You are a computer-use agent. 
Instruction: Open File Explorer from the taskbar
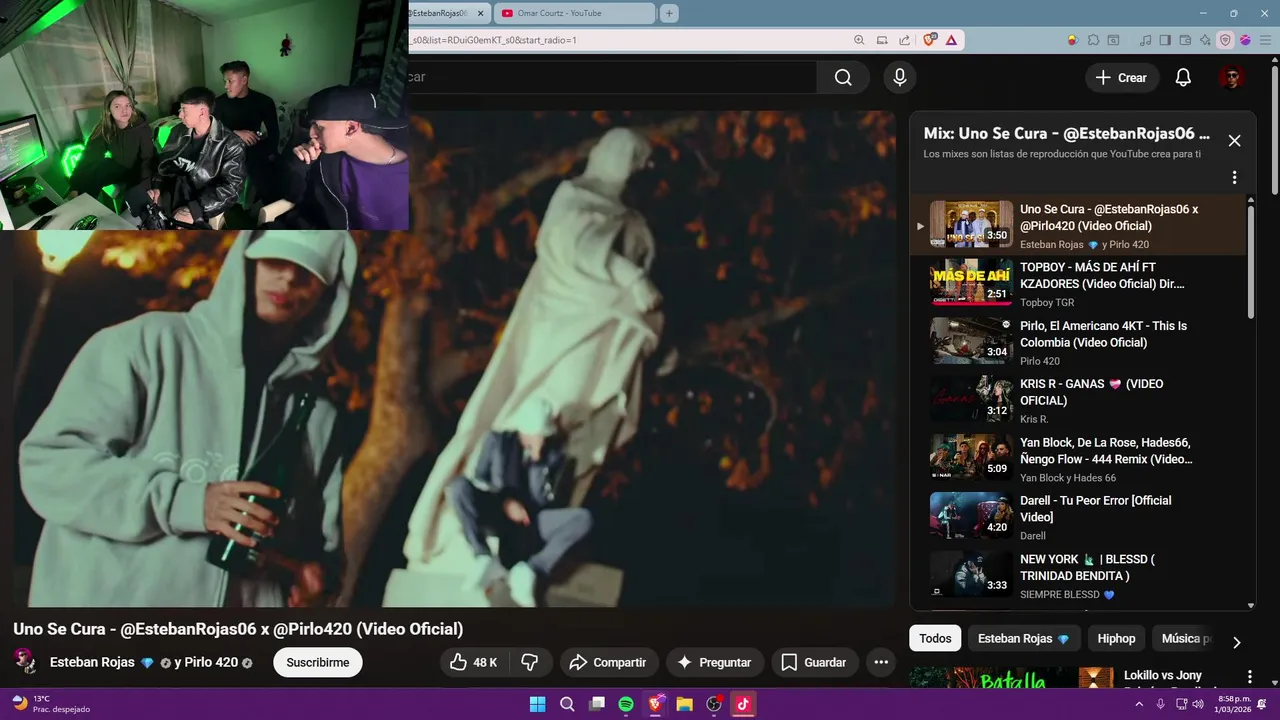pyautogui.click(x=685, y=704)
